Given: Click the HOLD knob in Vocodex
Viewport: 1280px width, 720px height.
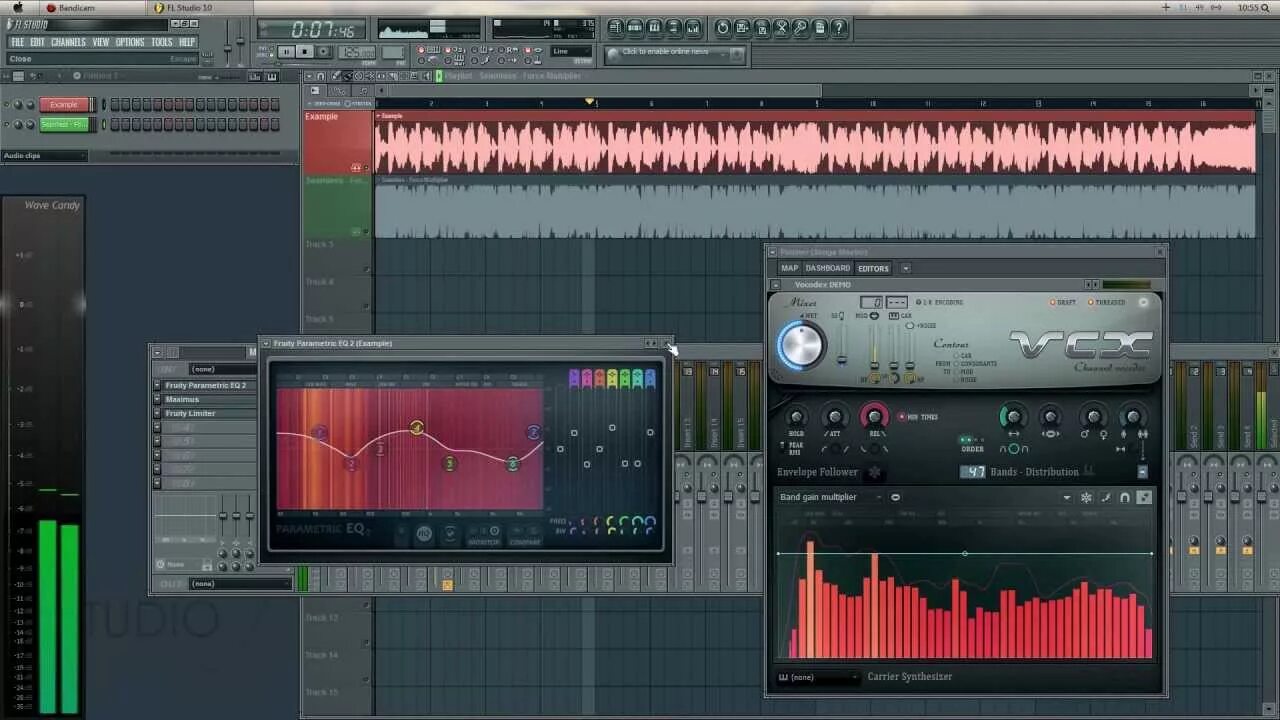Looking at the screenshot, I should point(796,417).
